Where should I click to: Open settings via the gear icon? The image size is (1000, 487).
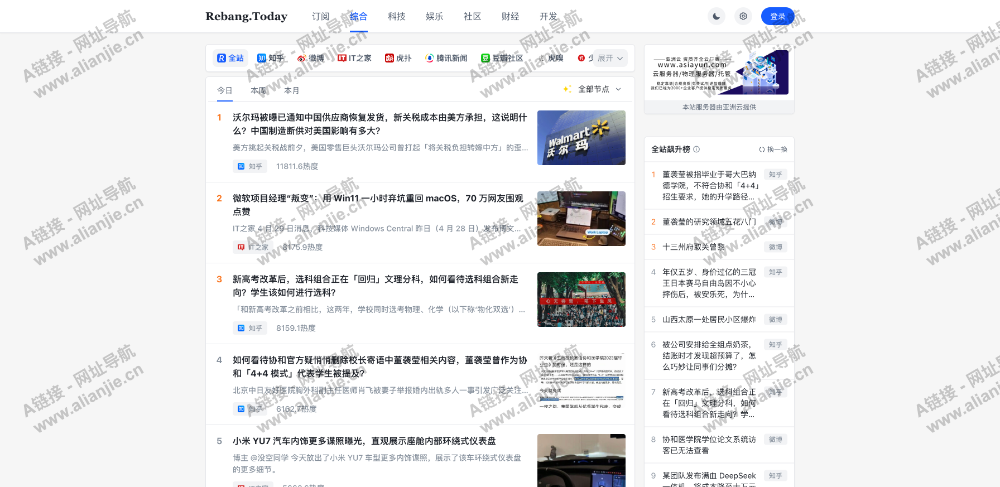[743, 17]
